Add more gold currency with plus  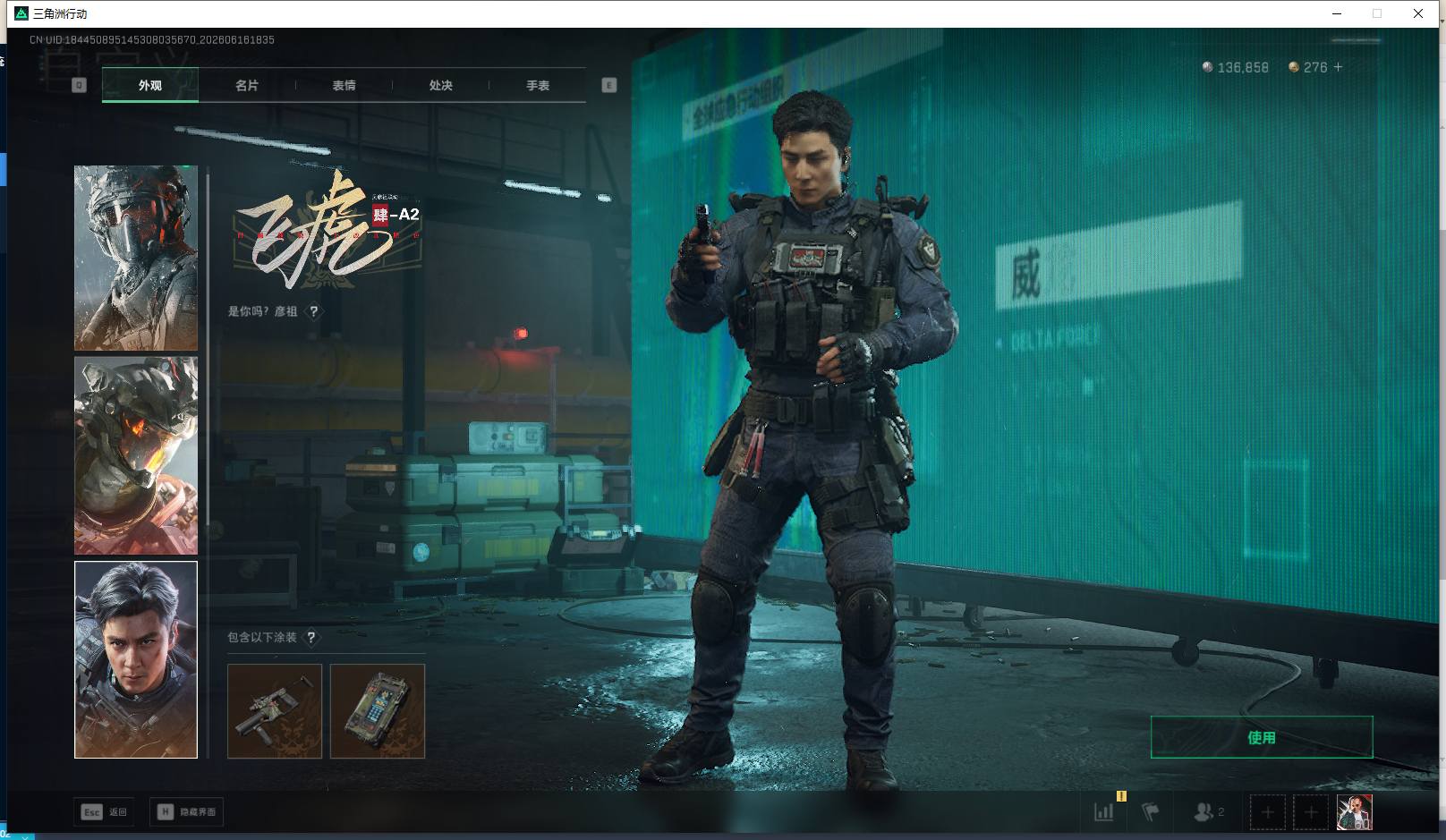click(x=1338, y=67)
